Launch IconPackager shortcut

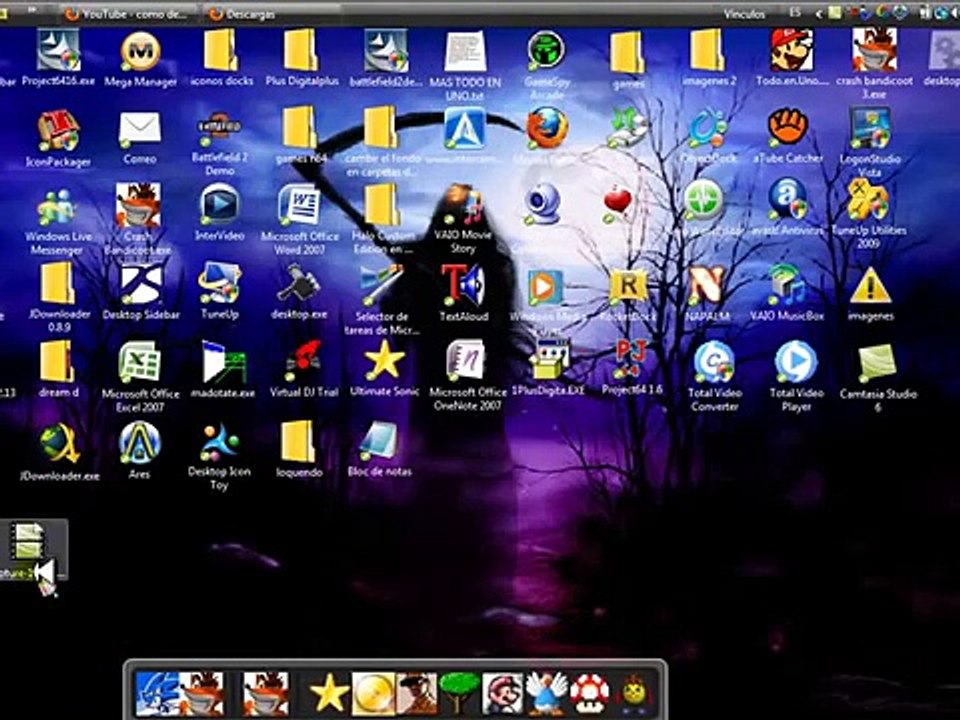pyautogui.click(x=58, y=130)
